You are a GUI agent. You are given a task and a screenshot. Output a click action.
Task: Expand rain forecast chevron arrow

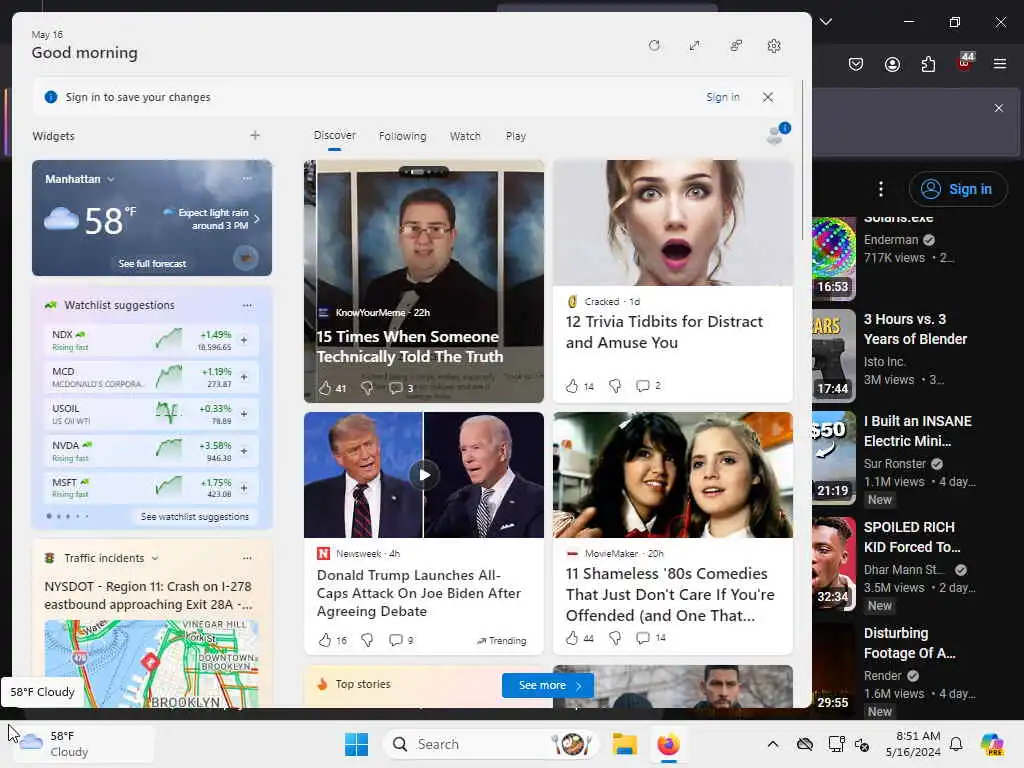point(257,219)
